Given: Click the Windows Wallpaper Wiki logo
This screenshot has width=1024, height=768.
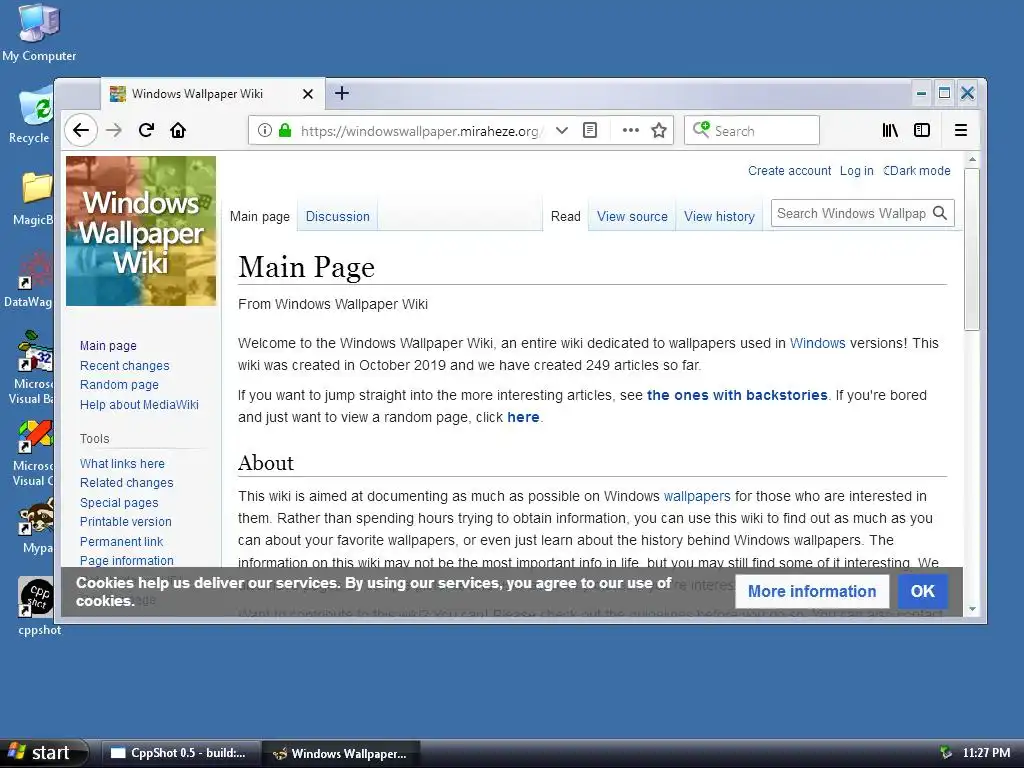Looking at the screenshot, I should point(141,231).
